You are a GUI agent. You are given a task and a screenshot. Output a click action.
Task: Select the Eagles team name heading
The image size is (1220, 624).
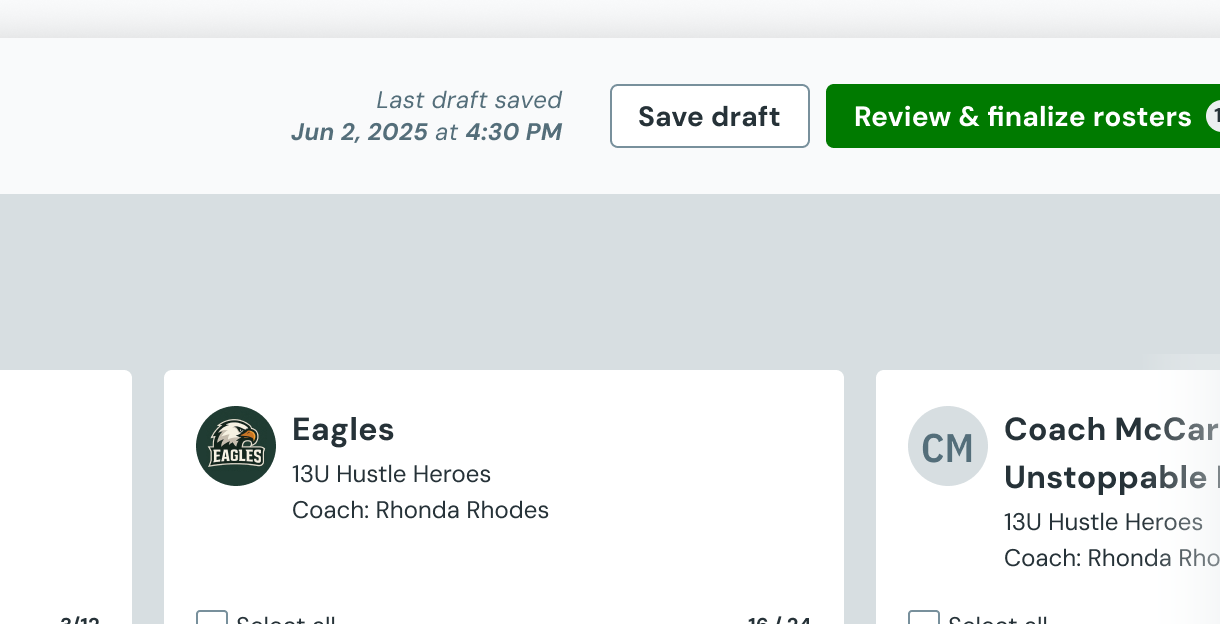click(x=342, y=429)
